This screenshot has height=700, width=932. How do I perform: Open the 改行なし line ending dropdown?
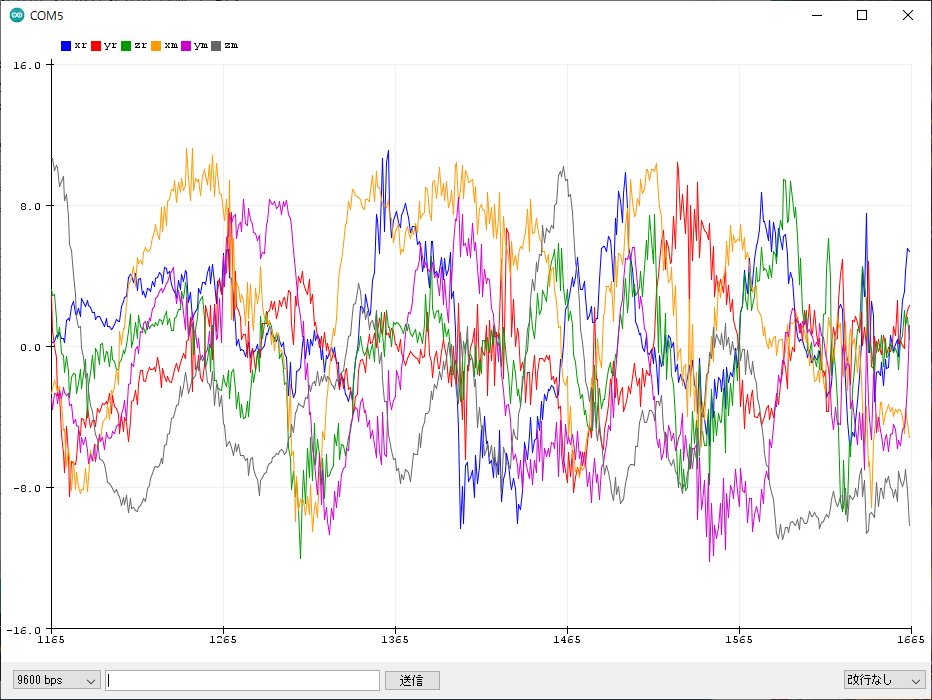884,680
